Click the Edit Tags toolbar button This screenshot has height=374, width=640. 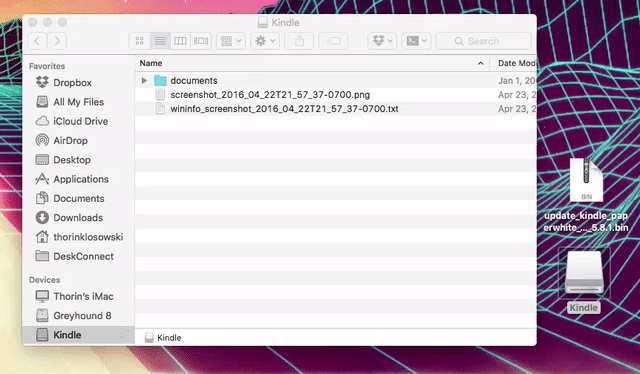click(x=333, y=41)
